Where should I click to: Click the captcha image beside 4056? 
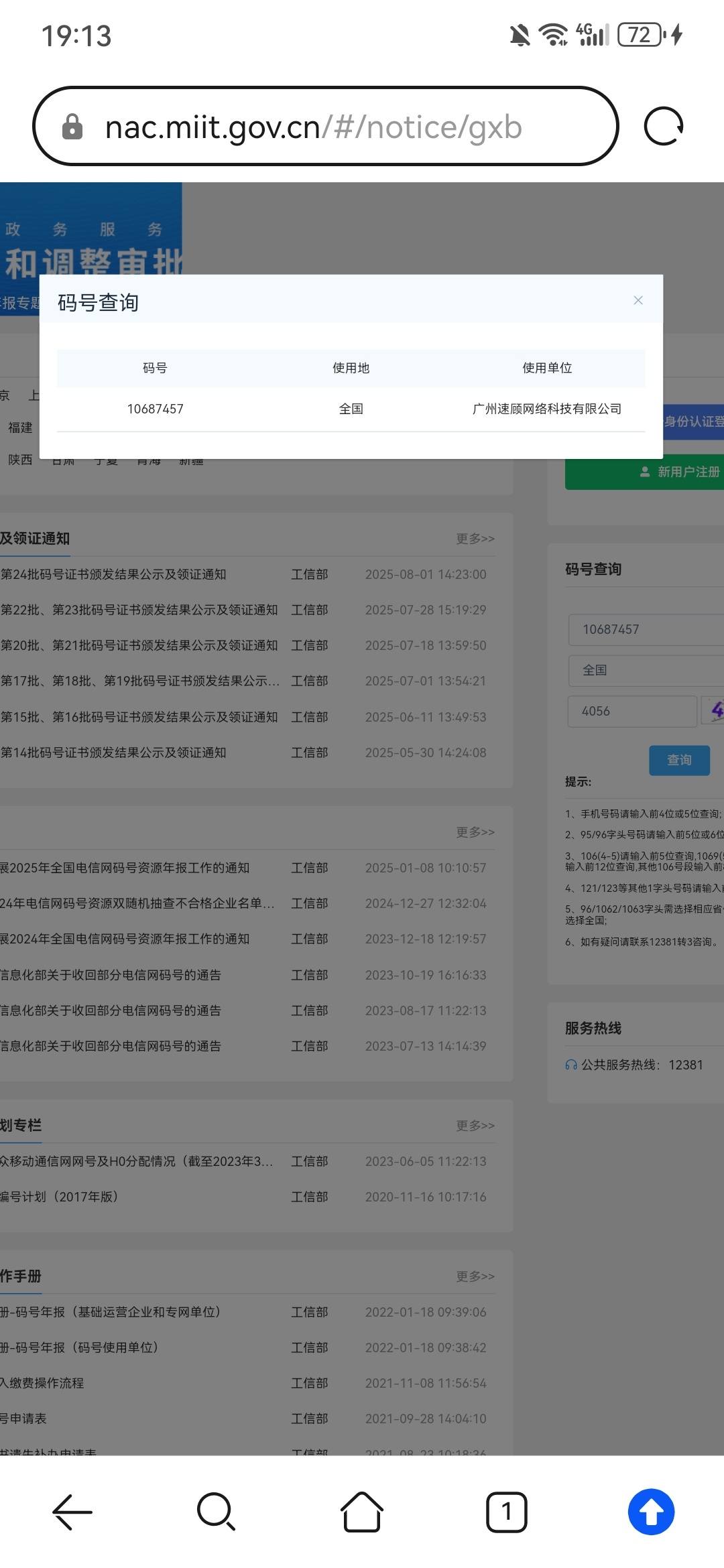click(713, 710)
